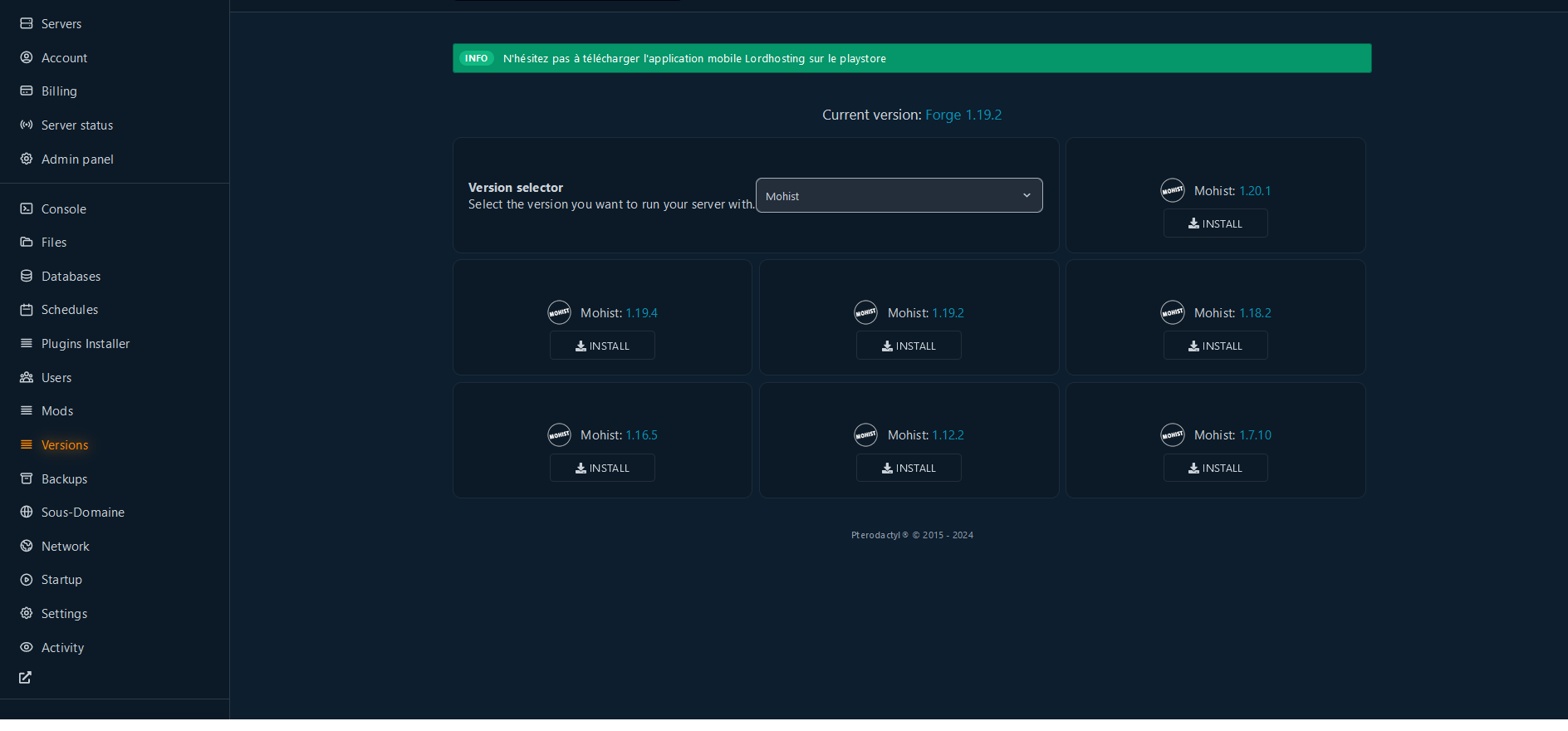Click the Databases icon
Image resolution: width=1568 pixels, height=731 pixels.
(27, 276)
